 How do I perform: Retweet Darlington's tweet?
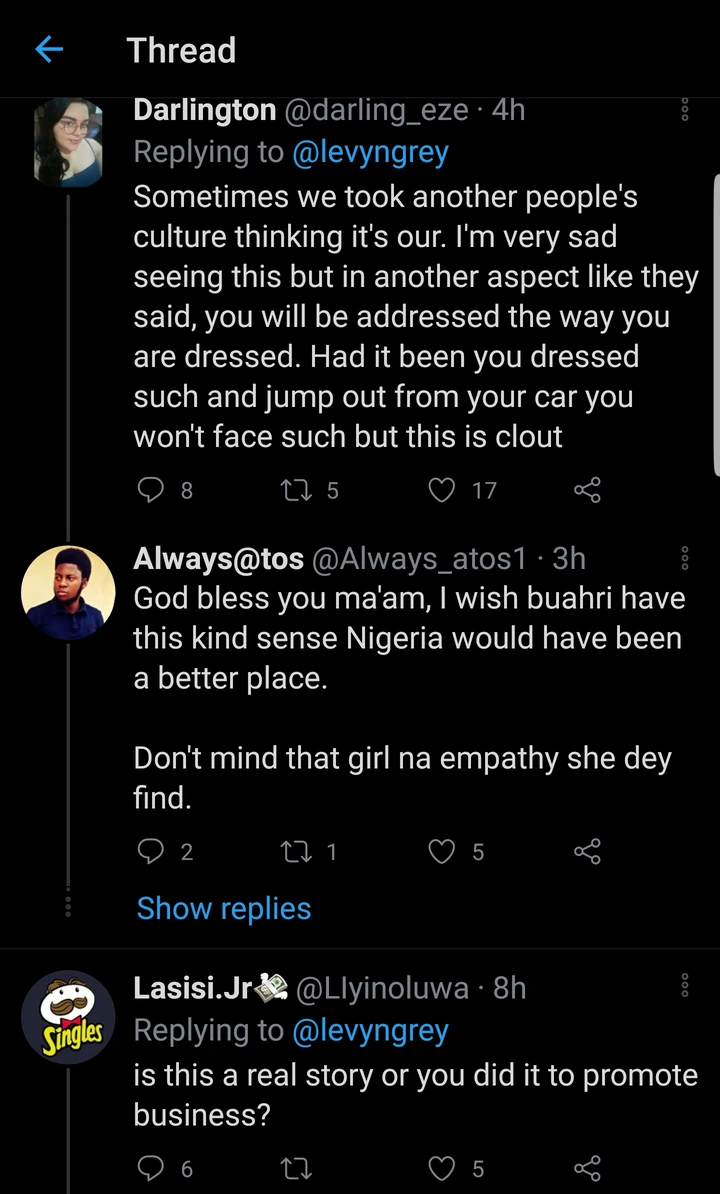coord(299,490)
